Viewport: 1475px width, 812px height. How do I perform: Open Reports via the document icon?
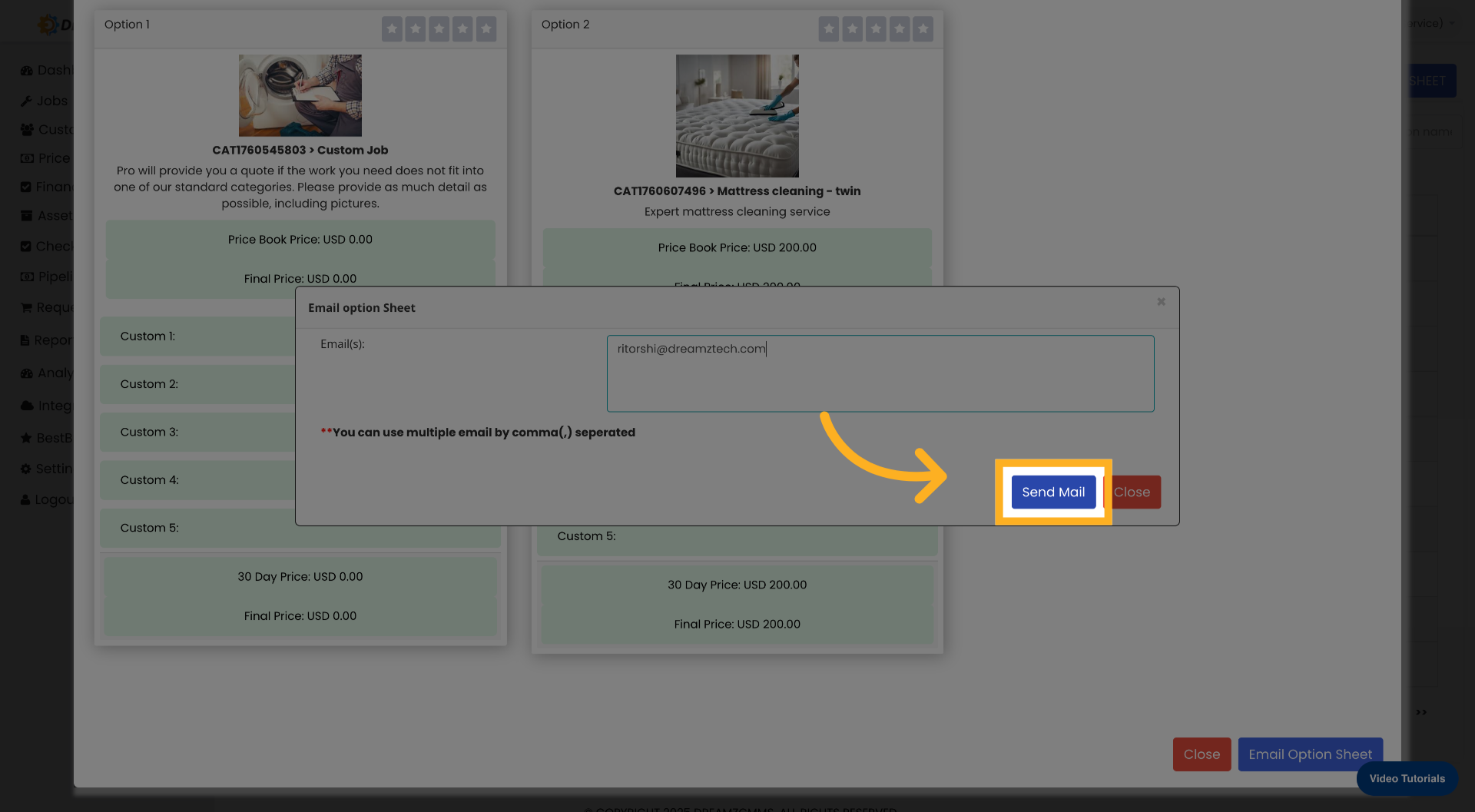click(27, 340)
